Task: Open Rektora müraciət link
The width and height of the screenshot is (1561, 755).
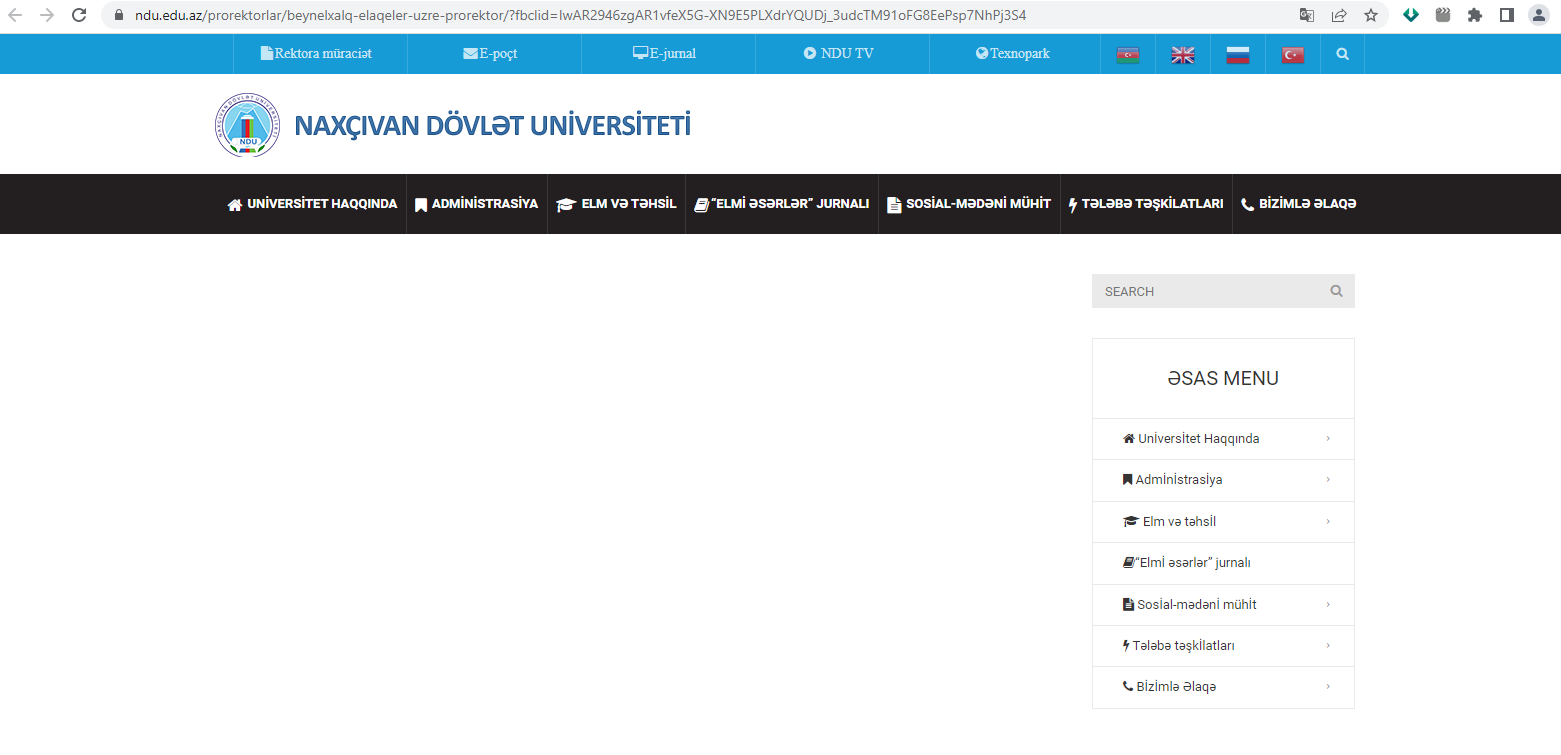Action: pos(316,54)
